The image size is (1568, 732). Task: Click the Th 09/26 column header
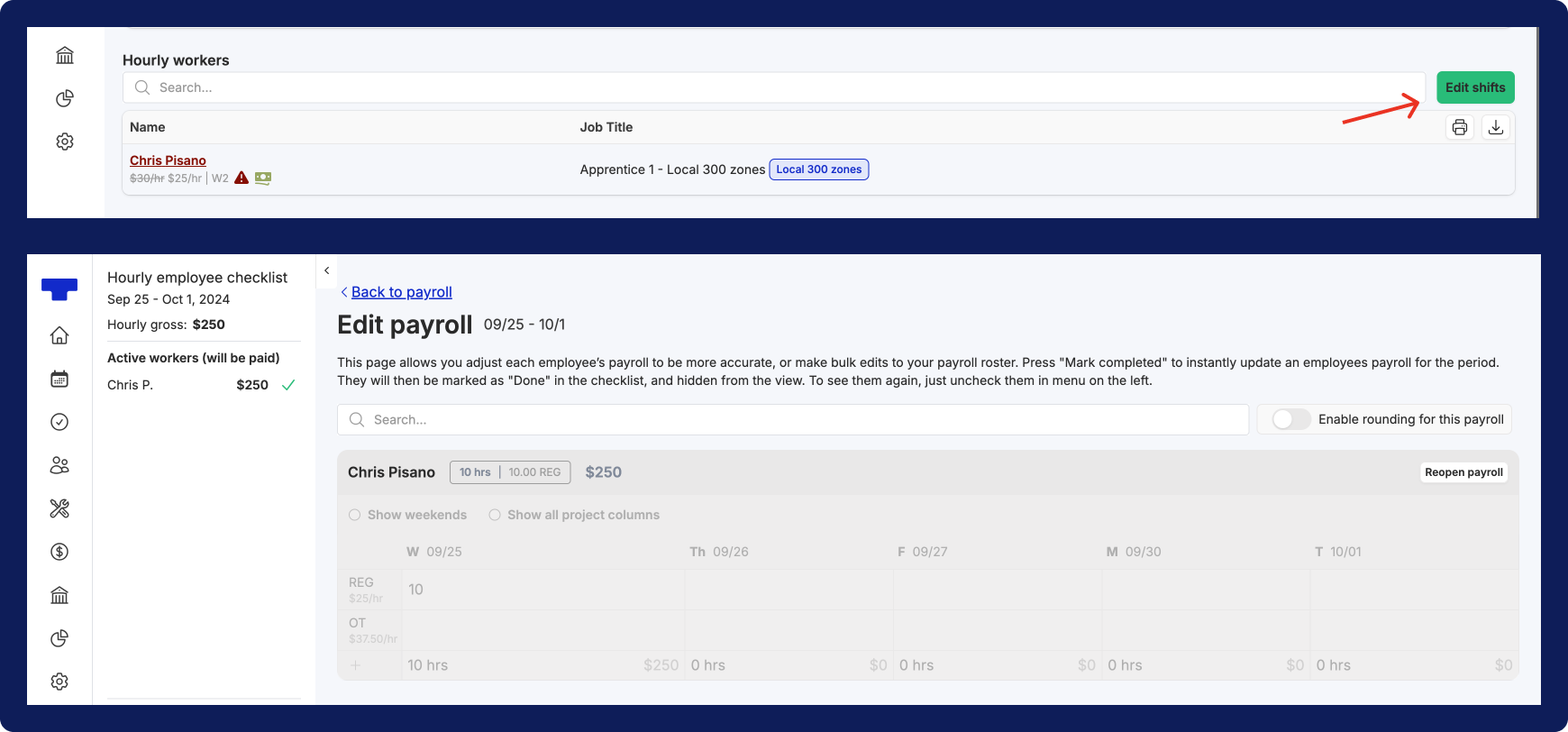coord(719,552)
